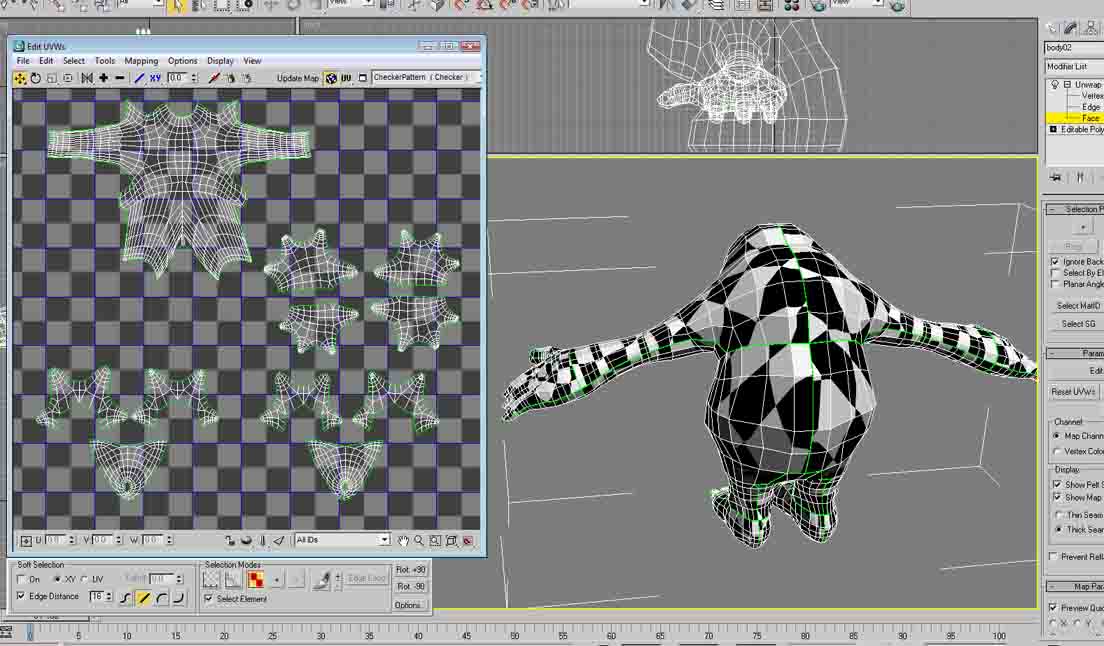This screenshot has height=646, width=1104.
Task: Select the Pan icon at editor bottom
Action: coord(404,540)
